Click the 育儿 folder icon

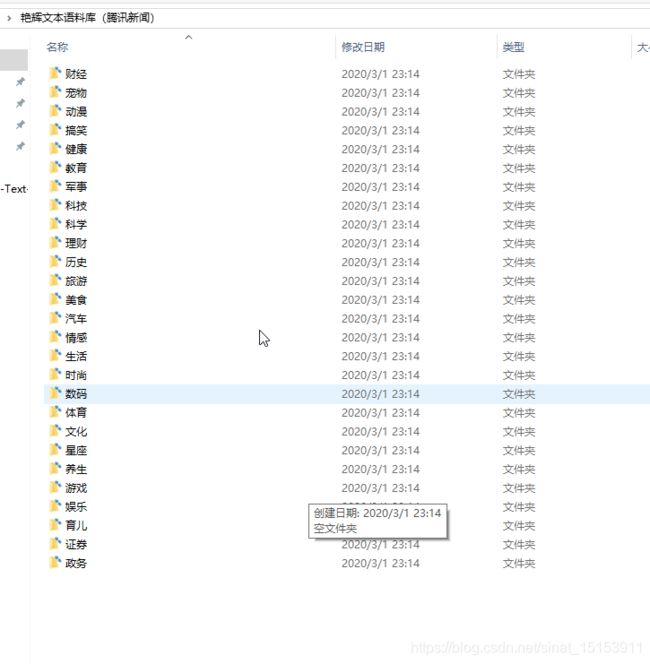tap(55, 525)
